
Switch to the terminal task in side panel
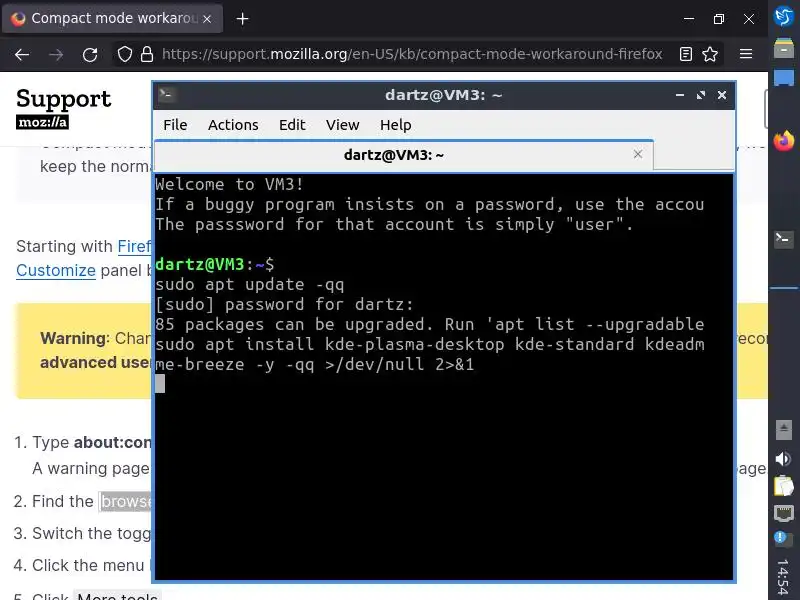(784, 238)
